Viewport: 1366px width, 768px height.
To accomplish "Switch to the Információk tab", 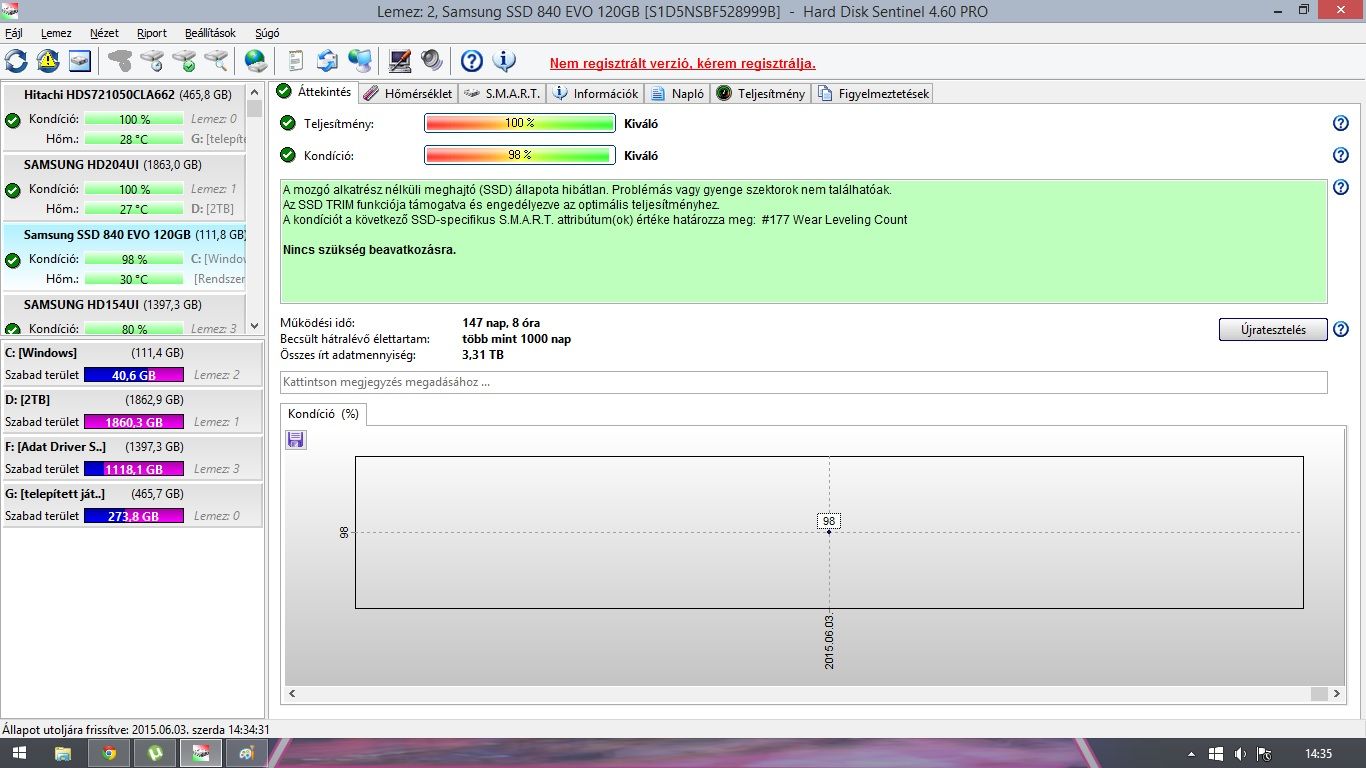I will [x=595, y=93].
